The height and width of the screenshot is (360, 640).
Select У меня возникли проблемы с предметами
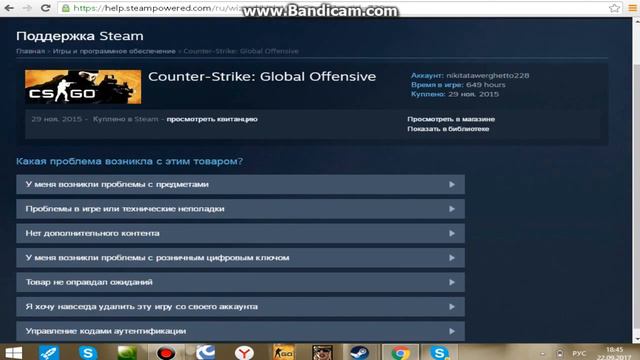(x=240, y=184)
